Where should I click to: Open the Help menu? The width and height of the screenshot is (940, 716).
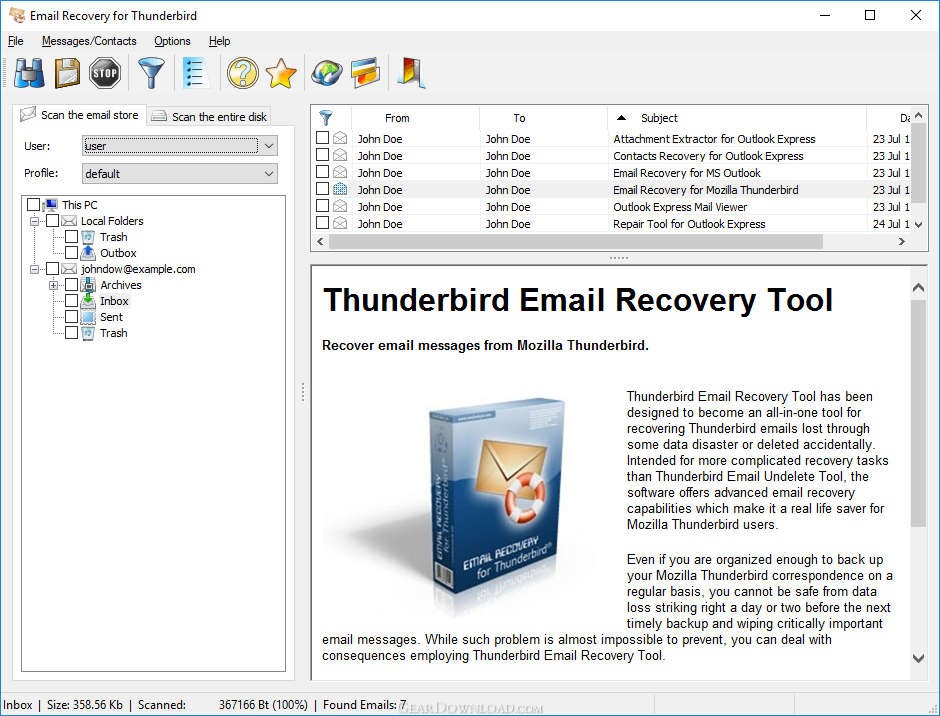coord(219,41)
